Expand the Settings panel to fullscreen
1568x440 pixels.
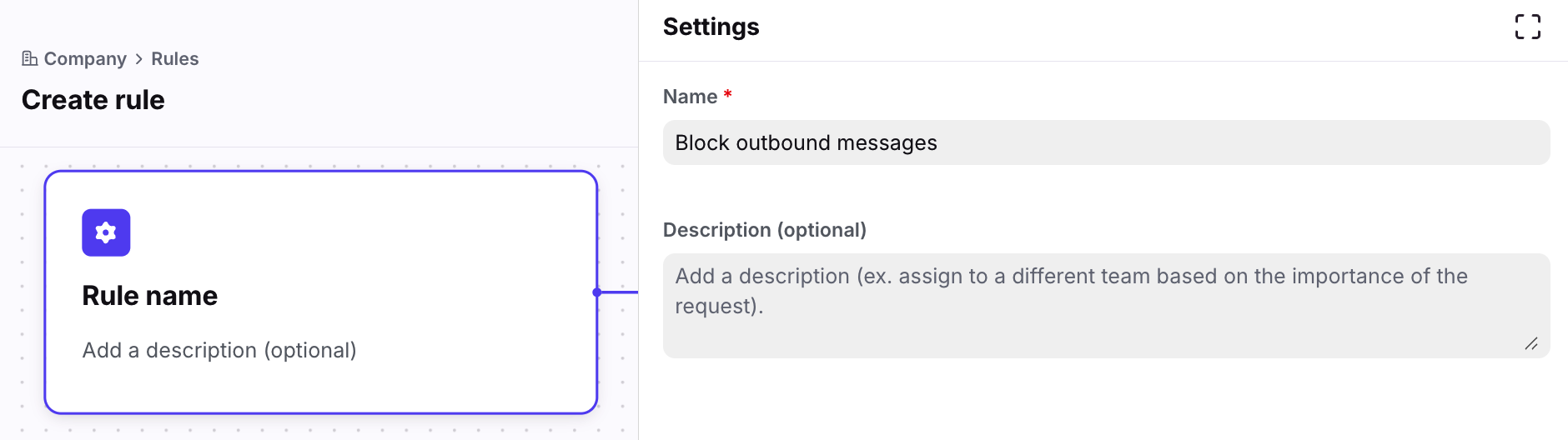pyautogui.click(x=1527, y=27)
